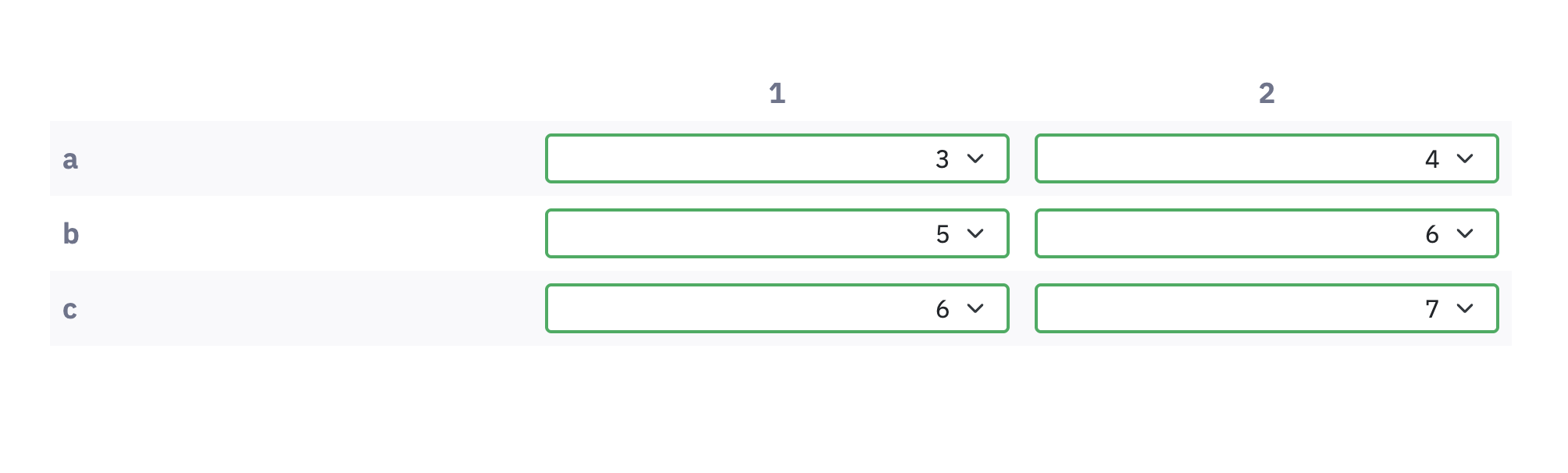Open the row c, column 1 select box

click(776, 308)
